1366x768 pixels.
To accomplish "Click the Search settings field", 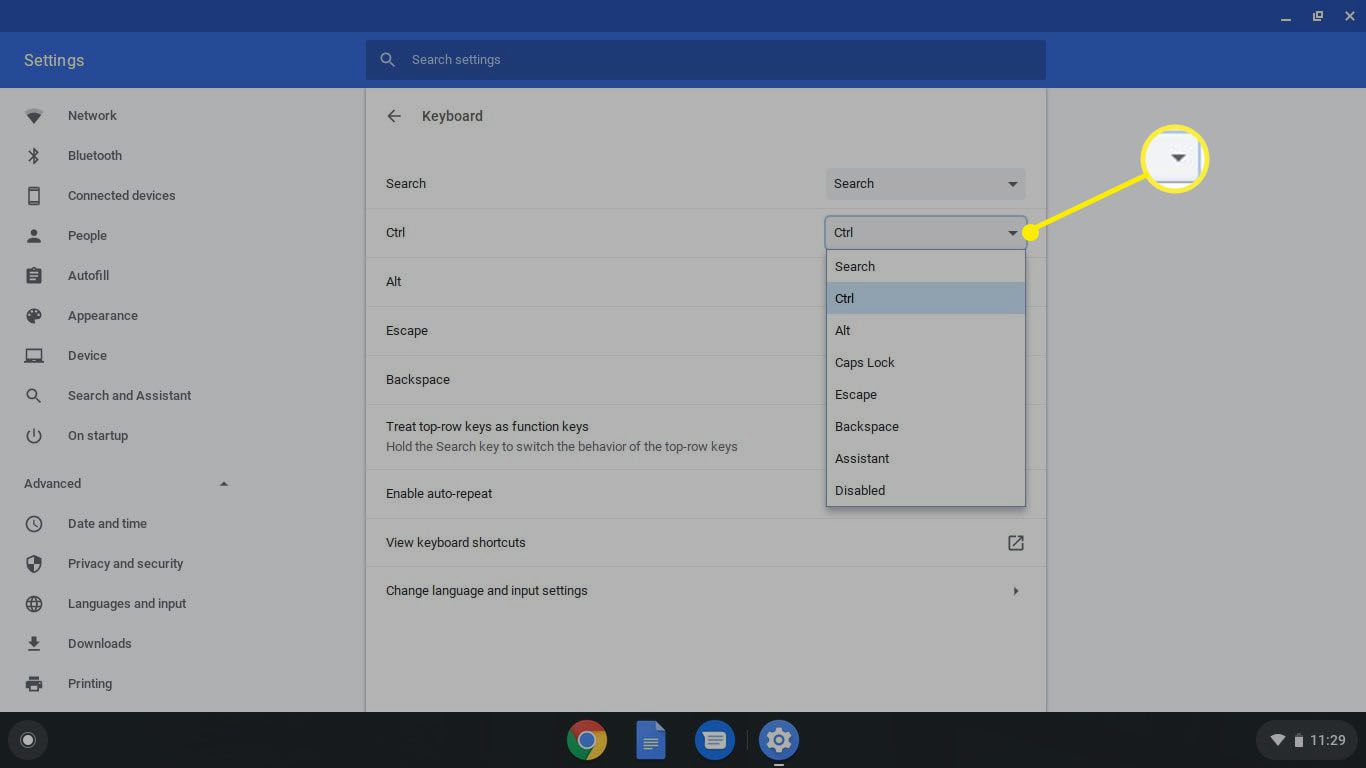I will [x=705, y=60].
